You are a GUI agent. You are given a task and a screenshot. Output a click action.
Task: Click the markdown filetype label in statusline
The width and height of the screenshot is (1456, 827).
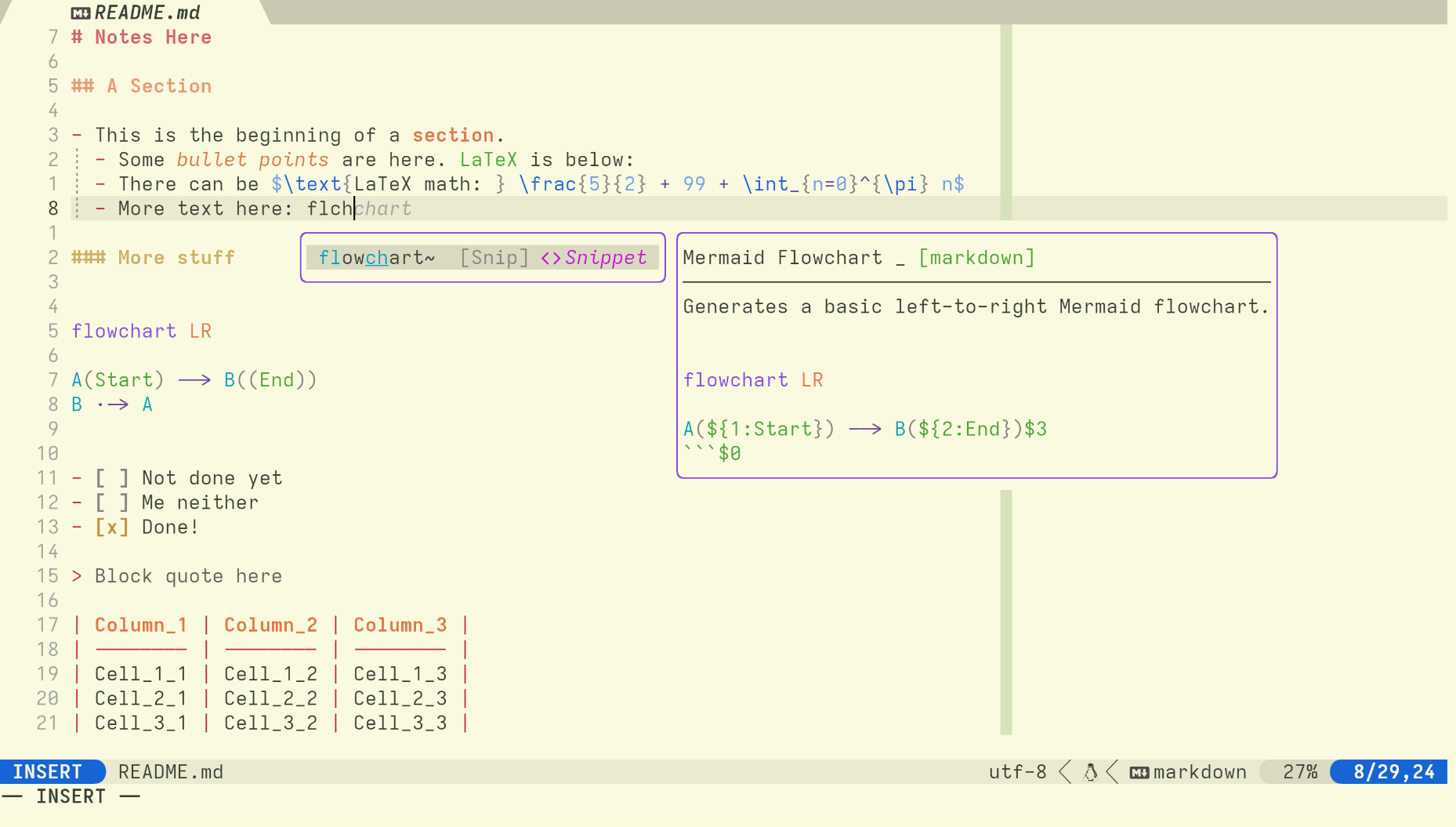click(1200, 772)
